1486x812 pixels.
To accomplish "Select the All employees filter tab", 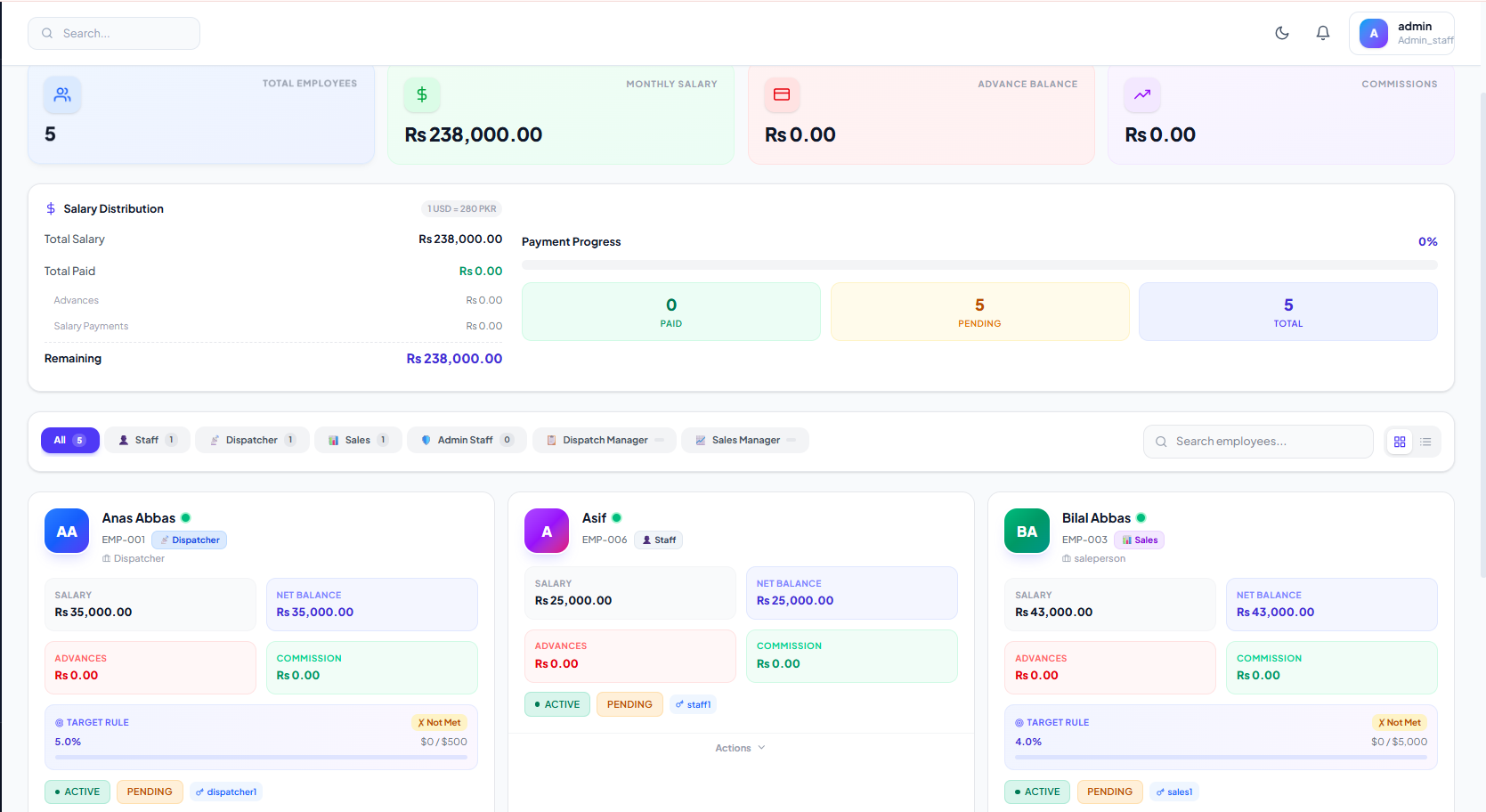I will pyautogui.click(x=69, y=440).
